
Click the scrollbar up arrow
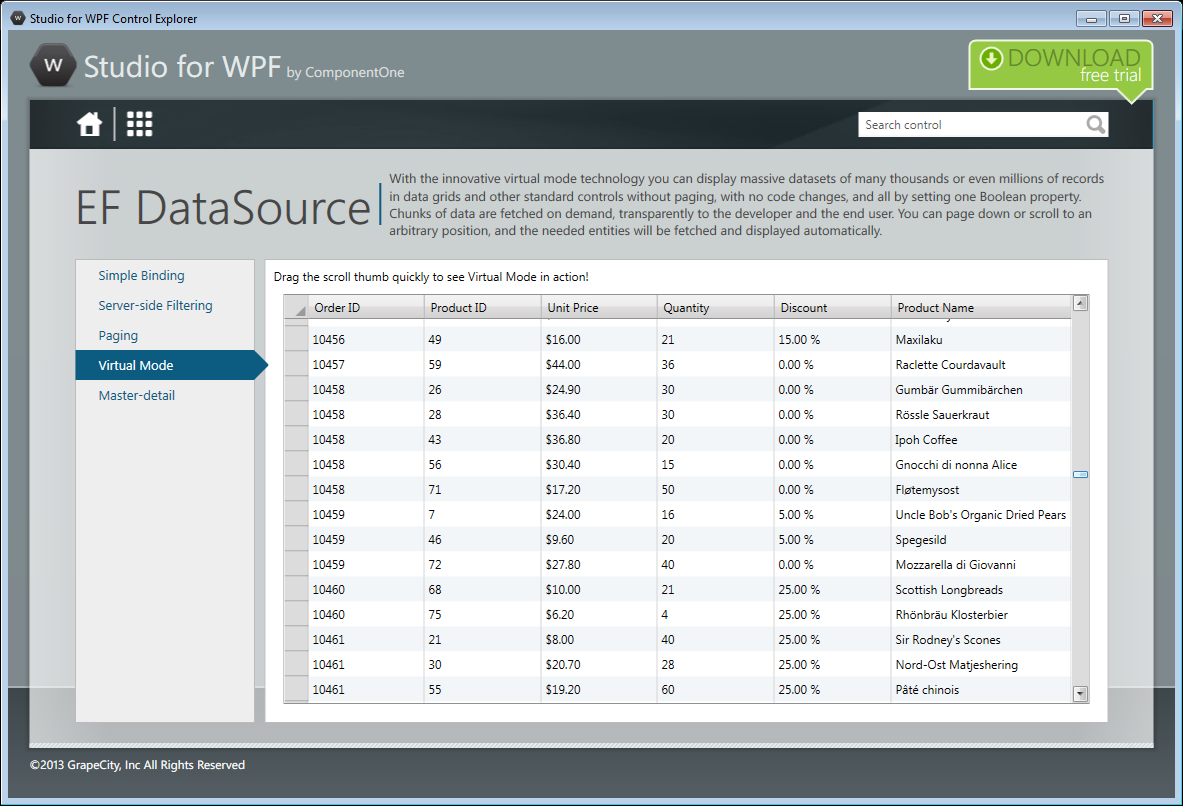[1080, 303]
